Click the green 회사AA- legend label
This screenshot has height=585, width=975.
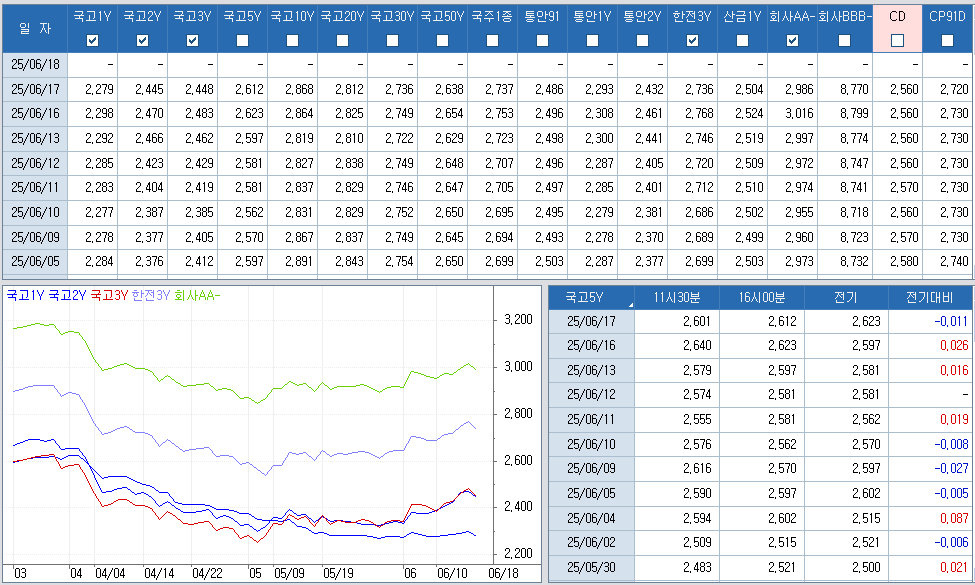196,295
